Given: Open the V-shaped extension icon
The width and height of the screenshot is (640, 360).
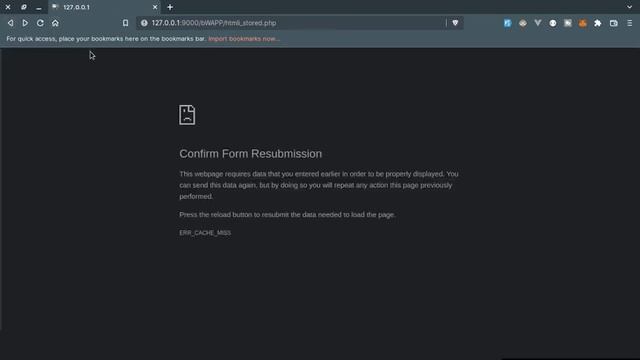Looking at the screenshot, I should [x=538, y=23].
